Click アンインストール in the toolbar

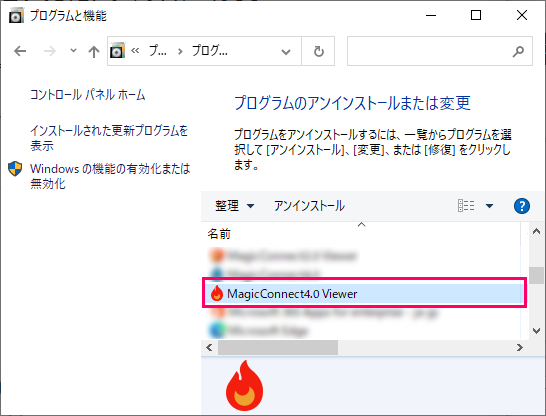click(309, 206)
